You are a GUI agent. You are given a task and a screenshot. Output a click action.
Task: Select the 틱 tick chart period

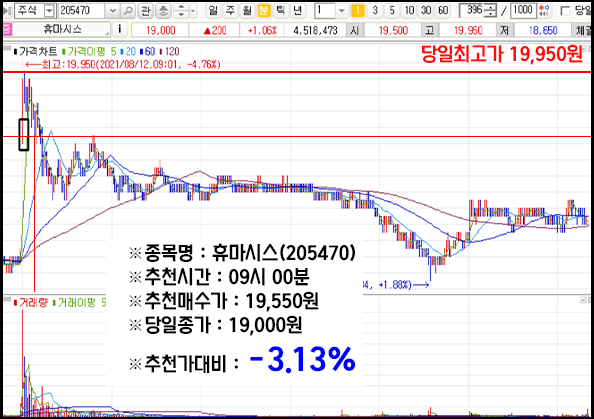280,10
